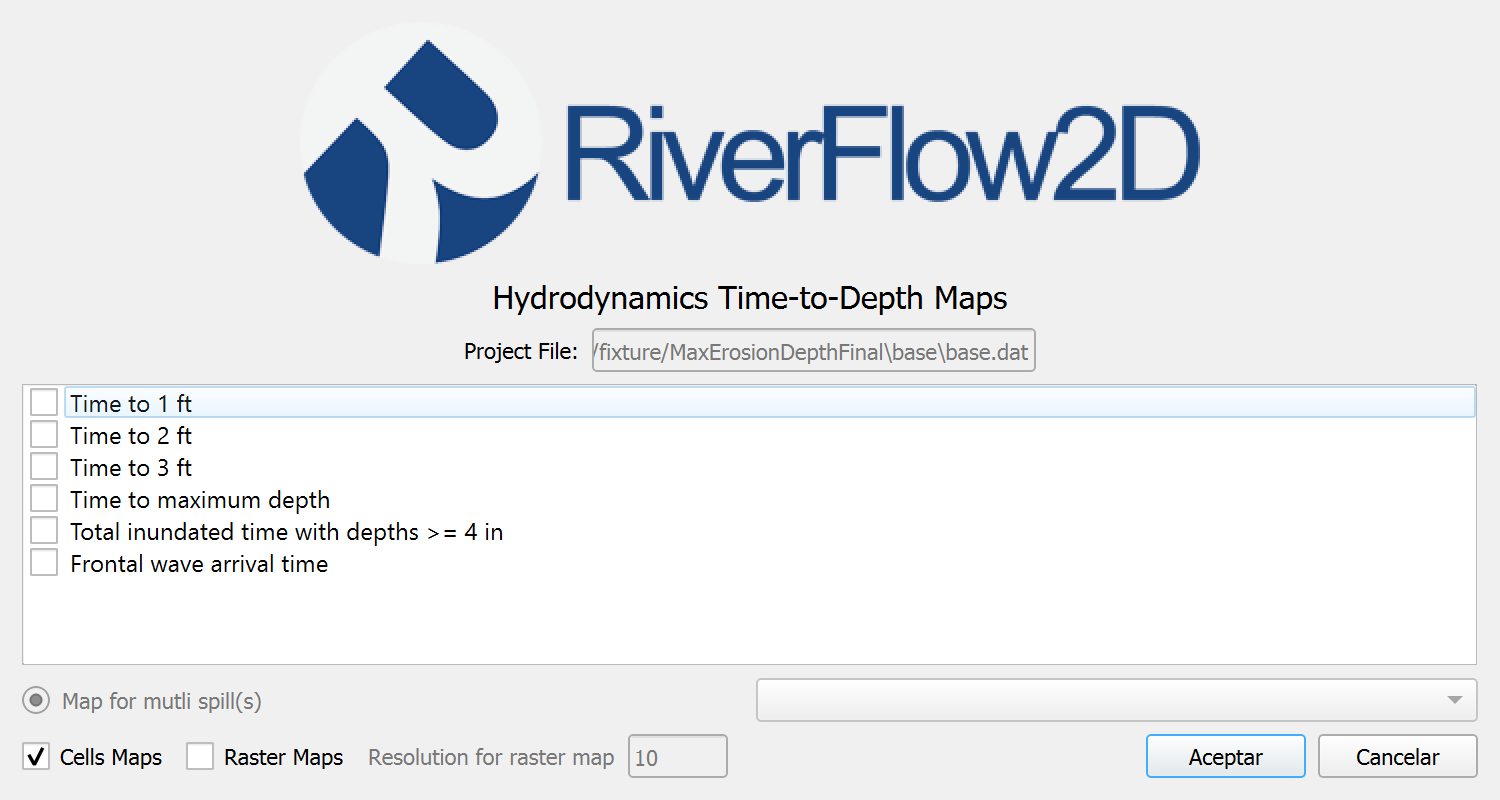The width and height of the screenshot is (1500, 800).
Task: Uncheck the Cells Maps checkbox
Action: click(36, 757)
